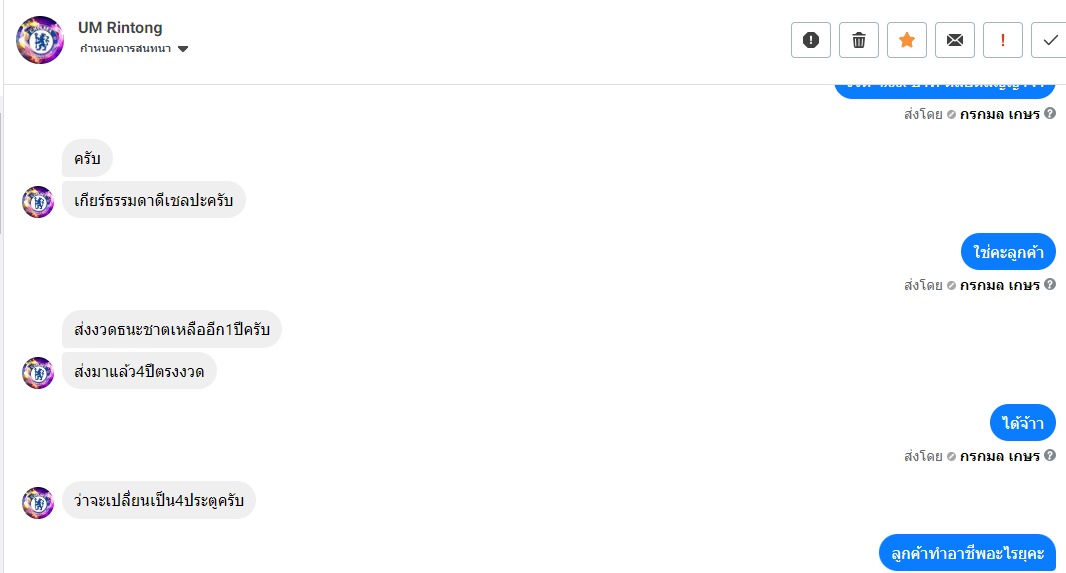The width and height of the screenshot is (1066, 573).
Task: Select the message ส่งงวดธนชาตเหลืออีก1ปีครับ
Action: pyautogui.click(x=172, y=329)
